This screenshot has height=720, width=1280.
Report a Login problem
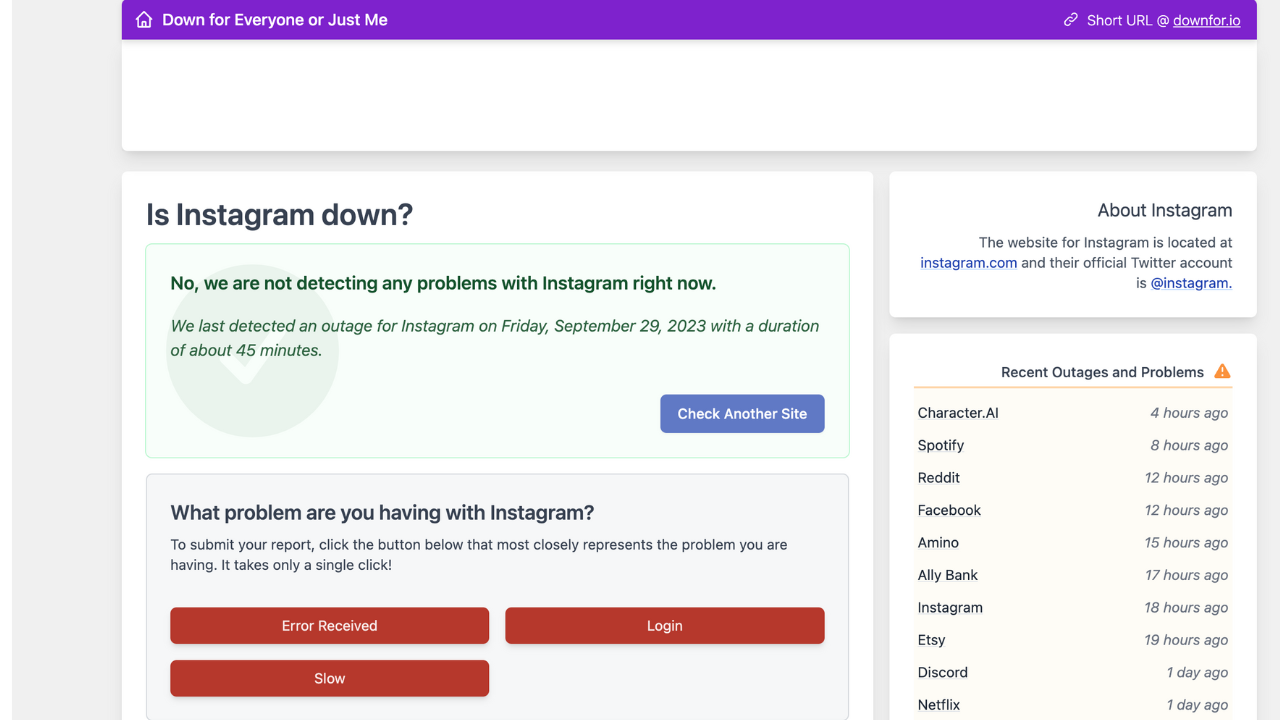[664, 626]
